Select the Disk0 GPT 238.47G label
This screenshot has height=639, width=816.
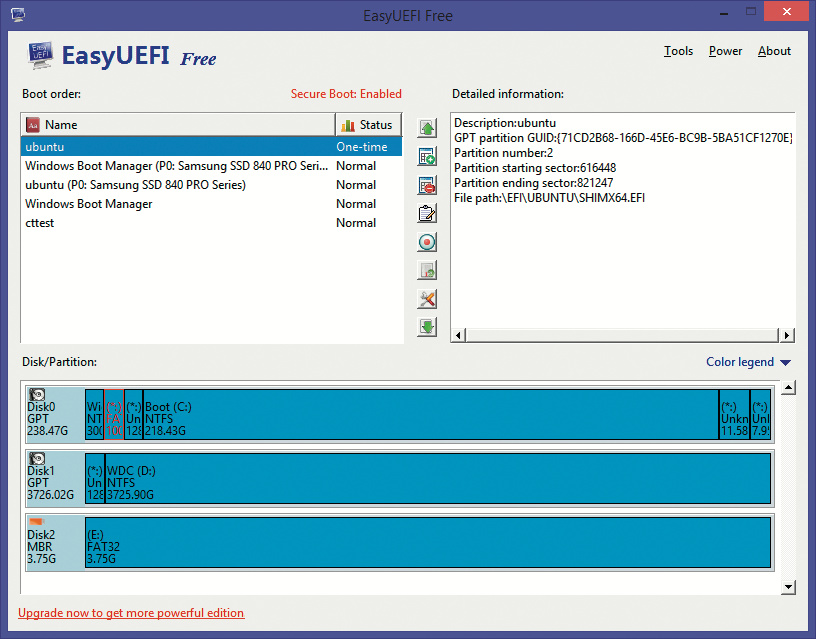point(55,415)
